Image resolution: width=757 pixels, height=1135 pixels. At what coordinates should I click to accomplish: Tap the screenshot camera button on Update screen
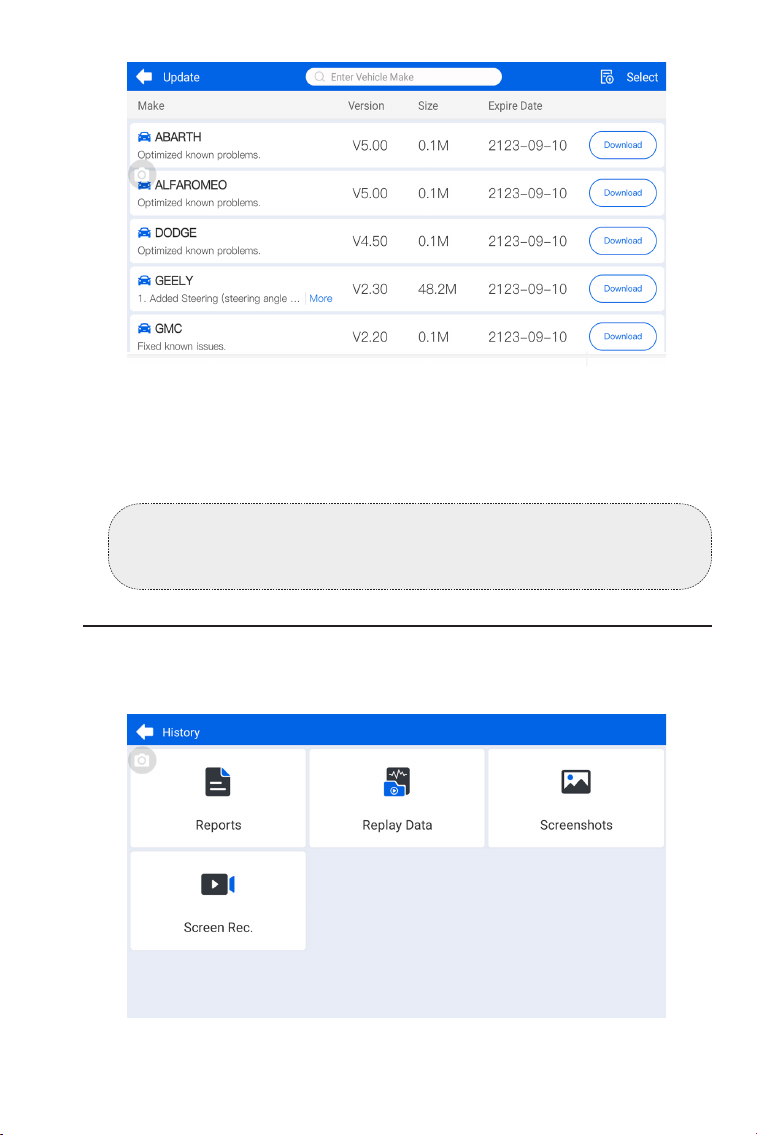tap(142, 174)
